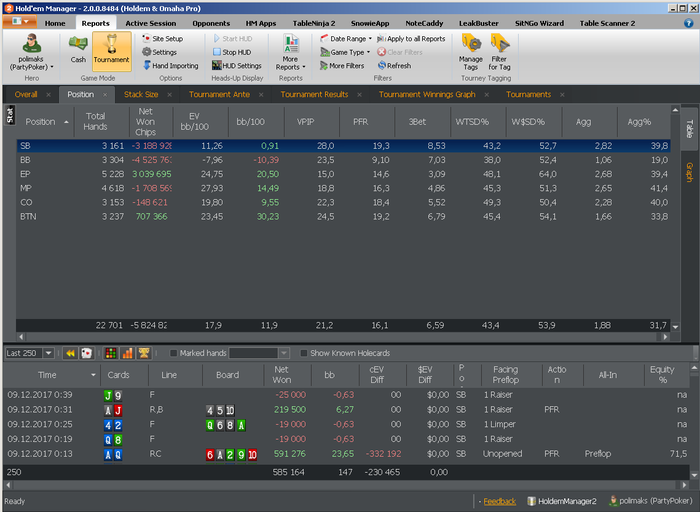Open Manage Tags

(471, 52)
